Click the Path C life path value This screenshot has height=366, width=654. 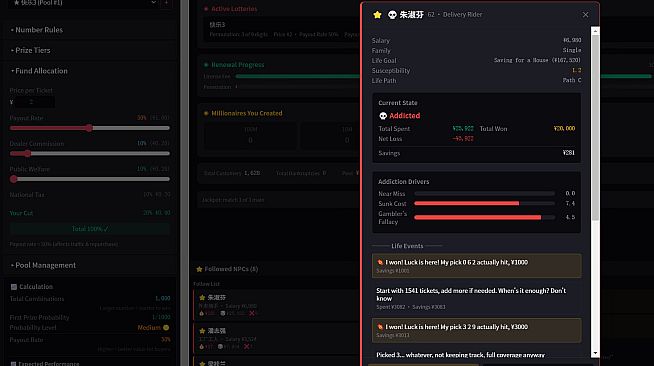coord(572,80)
